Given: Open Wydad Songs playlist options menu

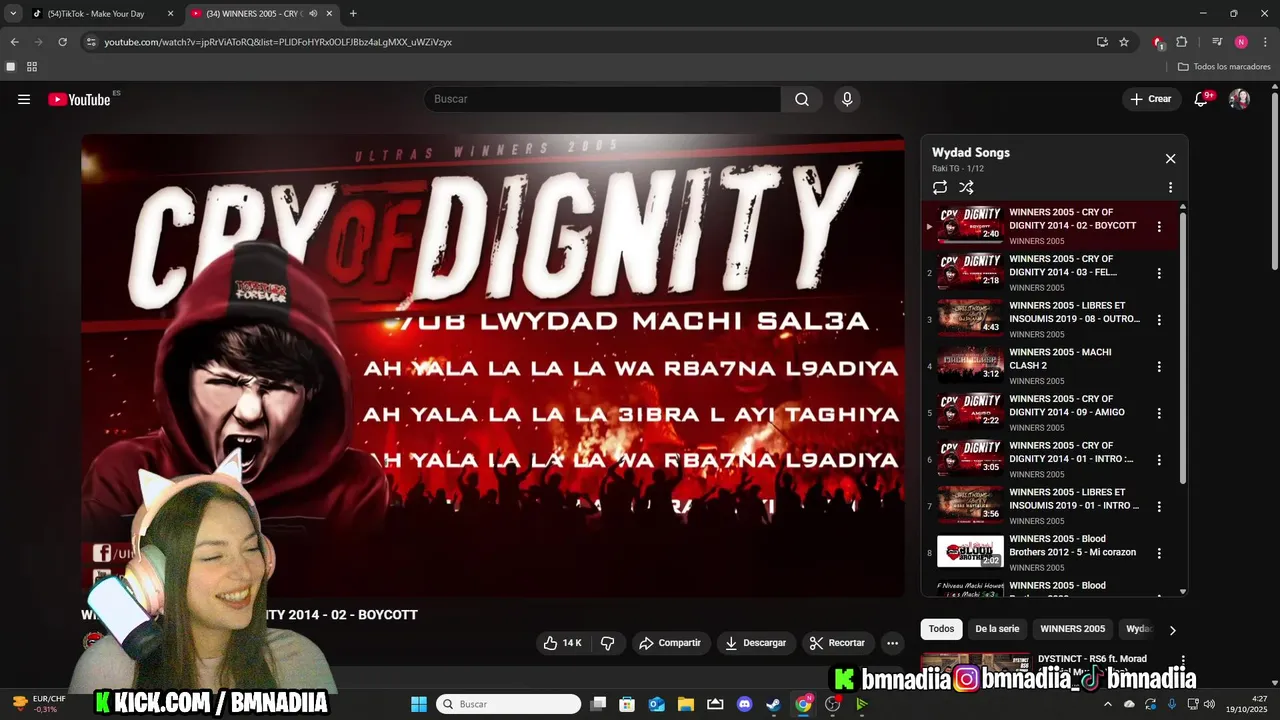Looking at the screenshot, I should click(1170, 187).
